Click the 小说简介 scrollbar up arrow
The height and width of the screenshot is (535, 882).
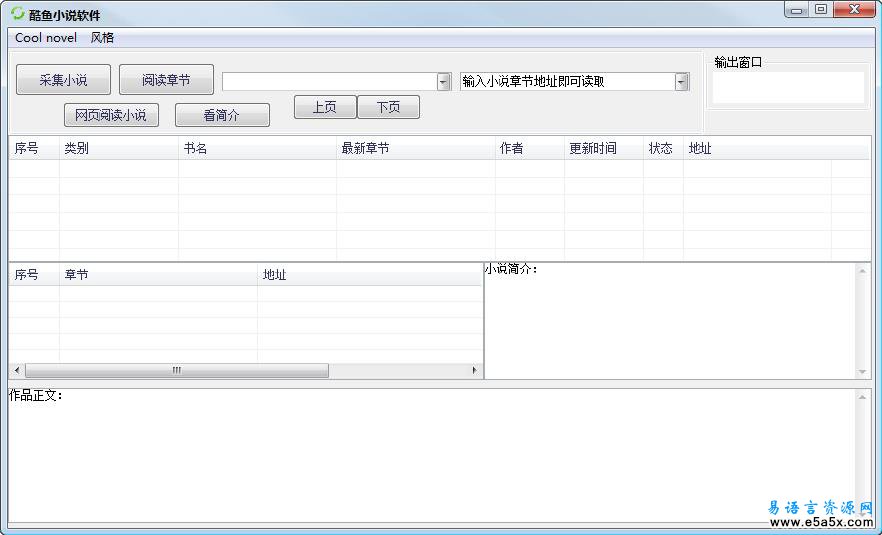tap(862, 271)
